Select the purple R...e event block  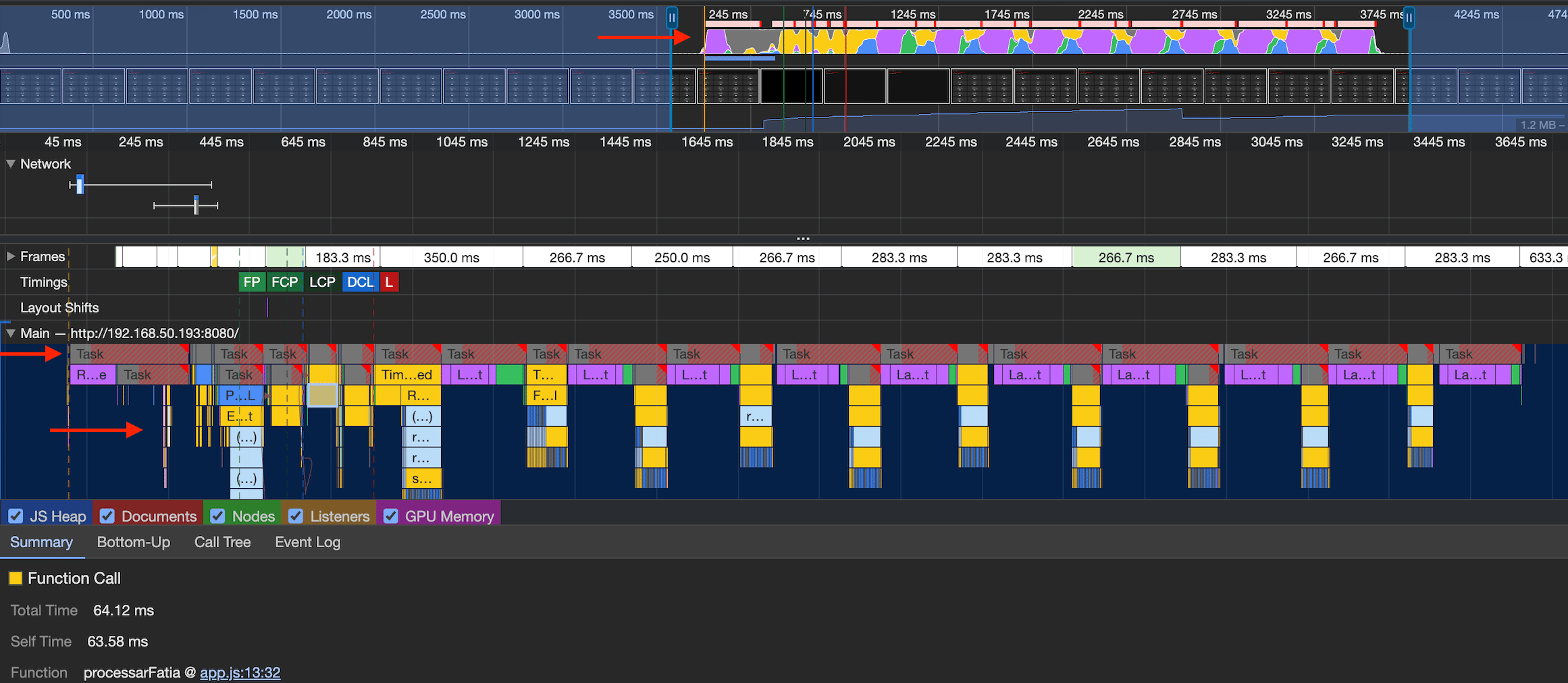[92, 375]
